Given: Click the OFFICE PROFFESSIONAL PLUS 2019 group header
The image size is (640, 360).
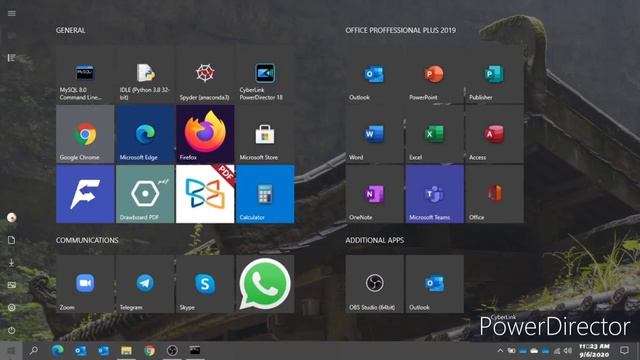Looking at the screenshot, I should [400, 30].
